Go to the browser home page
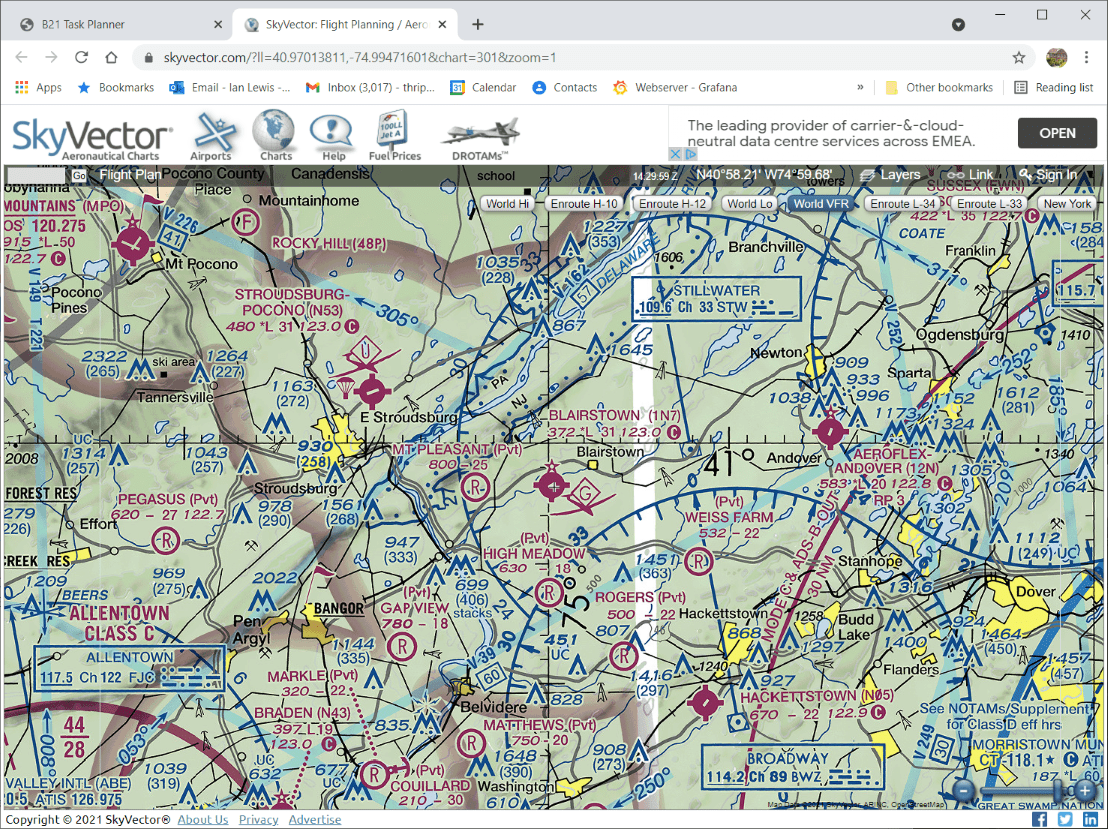 [111, 57]
